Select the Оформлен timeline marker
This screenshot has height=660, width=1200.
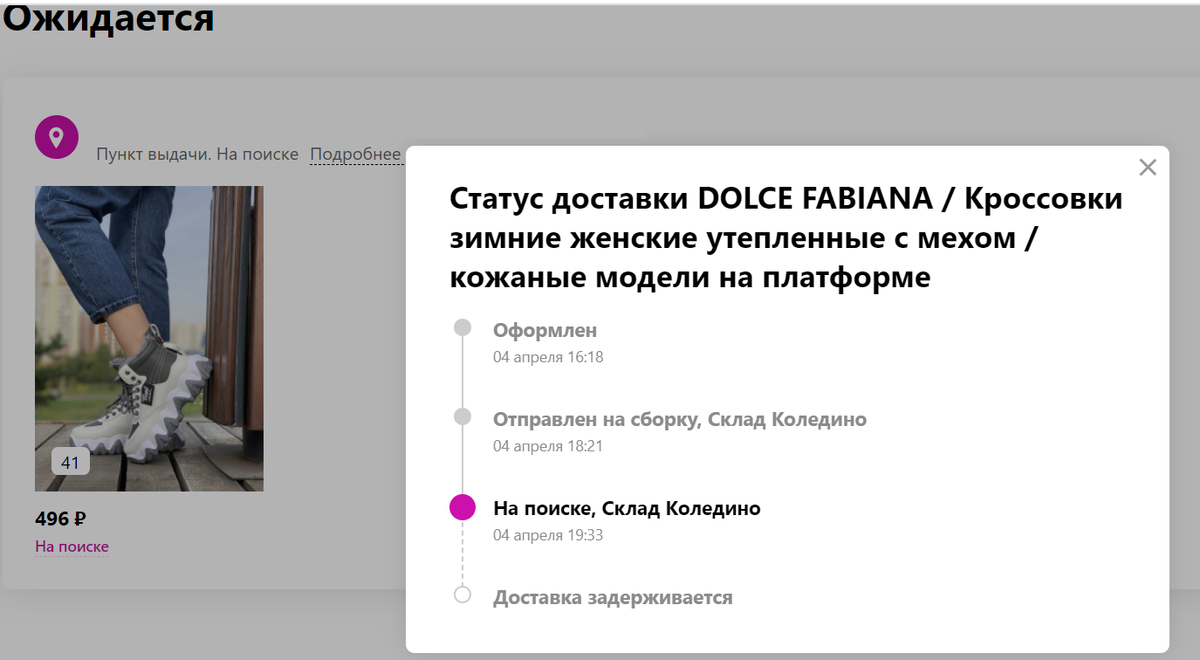point(462,327)
